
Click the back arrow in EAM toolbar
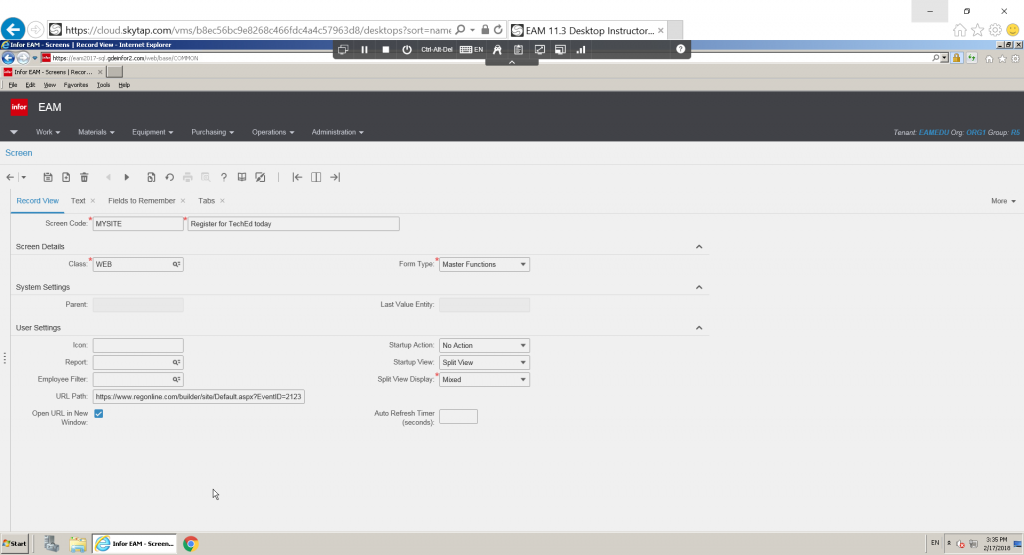click(x=10, y=177)
